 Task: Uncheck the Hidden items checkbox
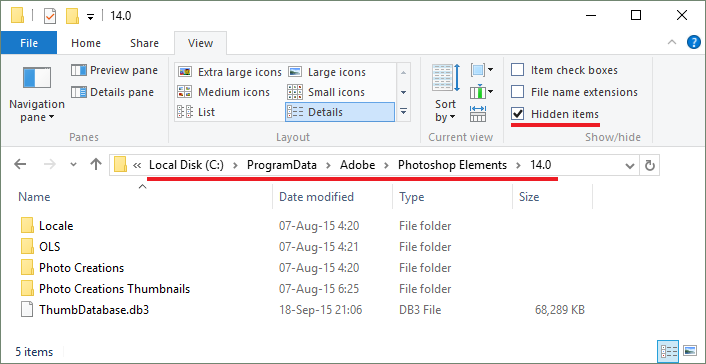pyautogui.click(x=555, y=114)
